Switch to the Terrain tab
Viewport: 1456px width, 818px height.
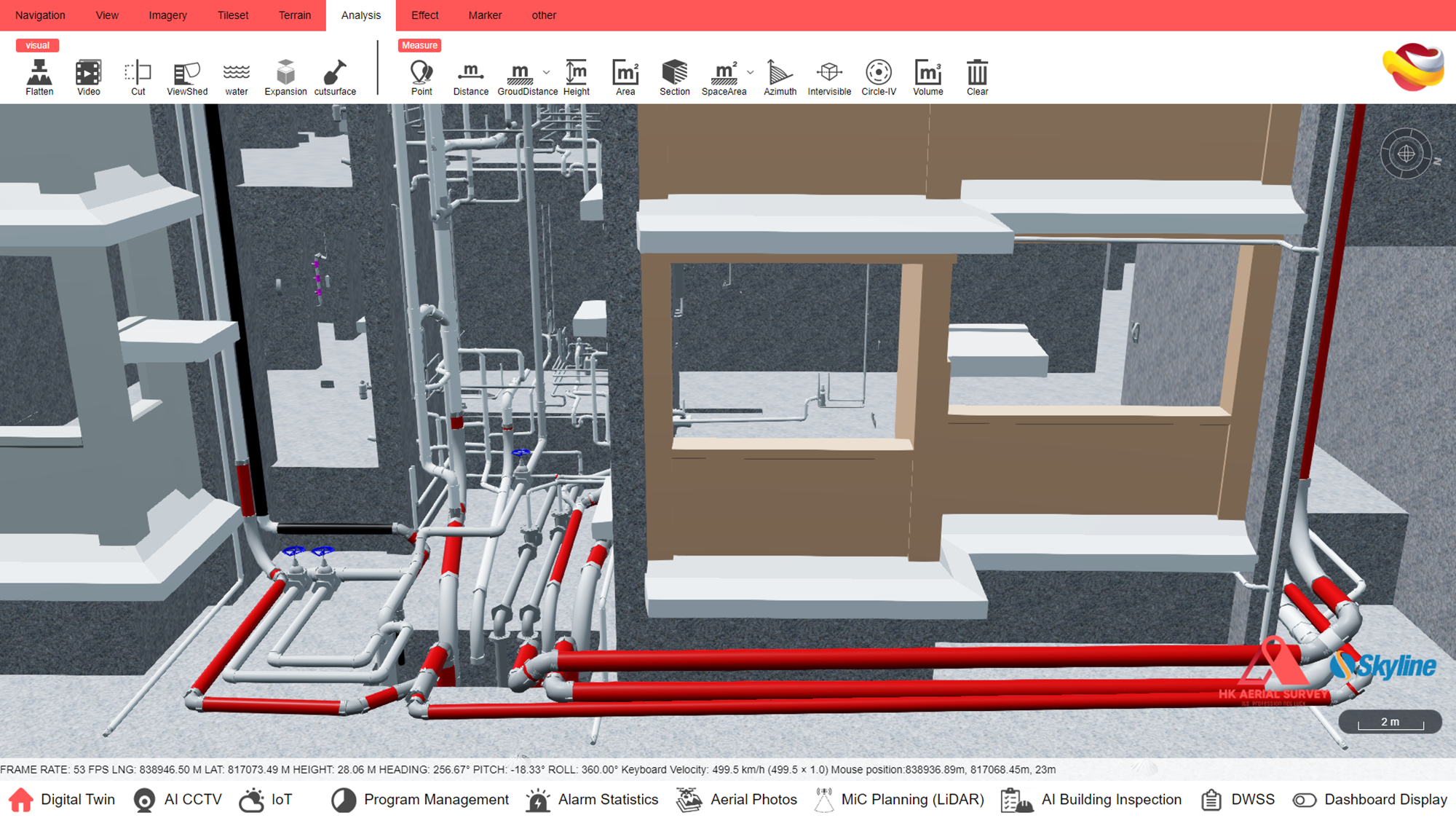(x=294, y=15)
